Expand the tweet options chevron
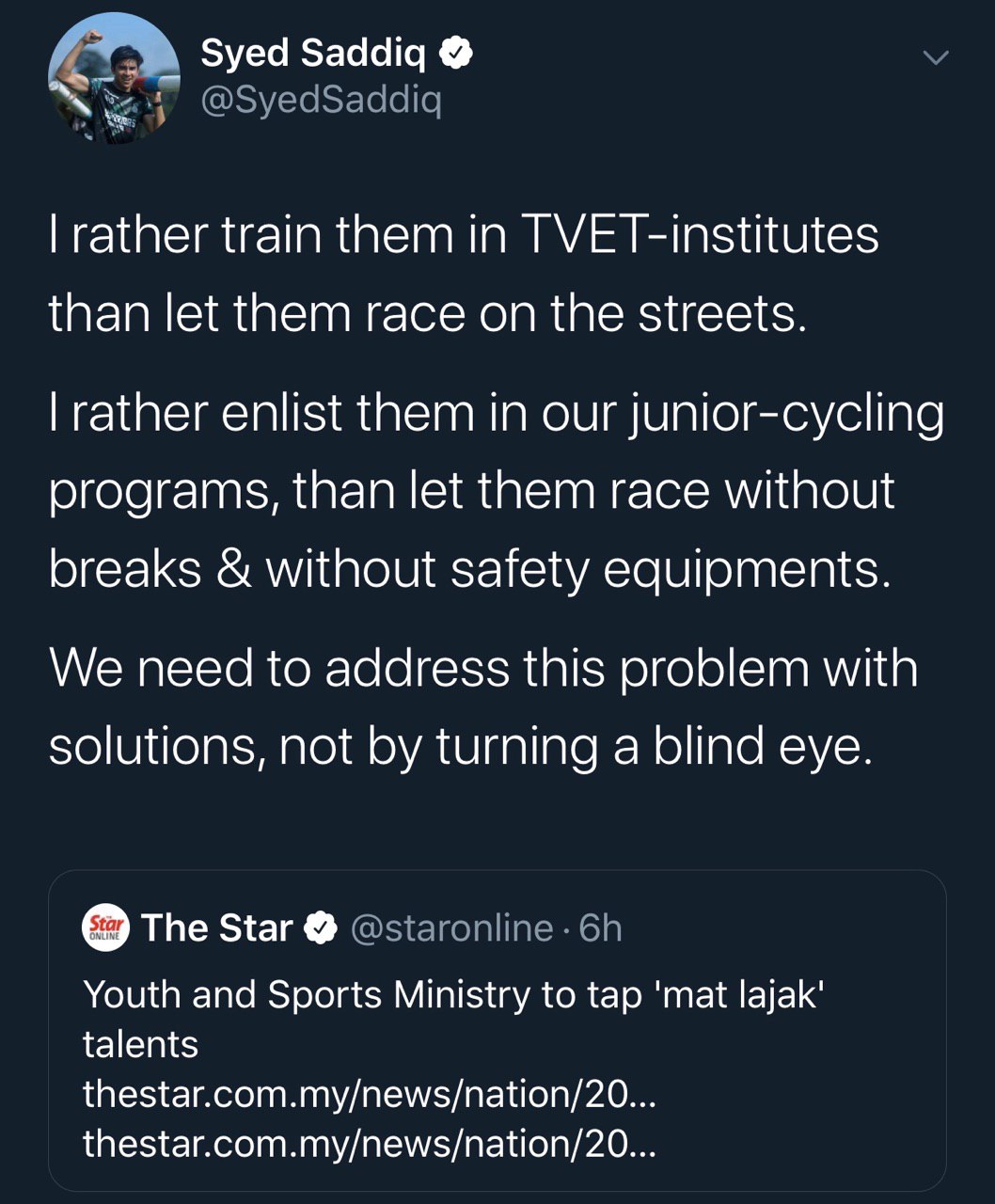This screenshot has height=1204, width=995. point(935,58)
